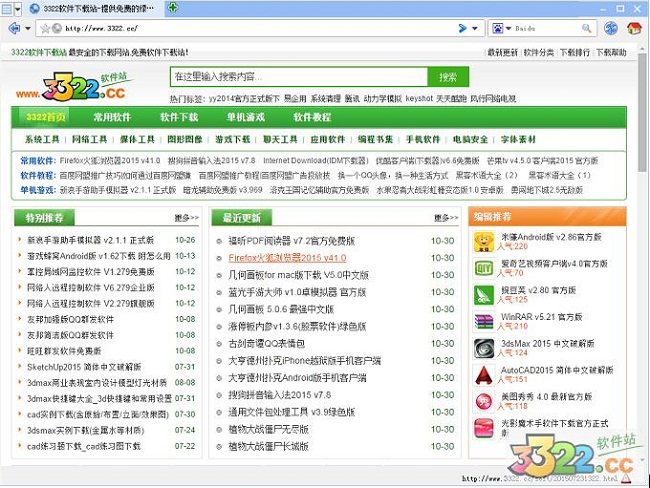Open the 软件下载 navigation tab
650x488 pixels.
click(179, 117)
